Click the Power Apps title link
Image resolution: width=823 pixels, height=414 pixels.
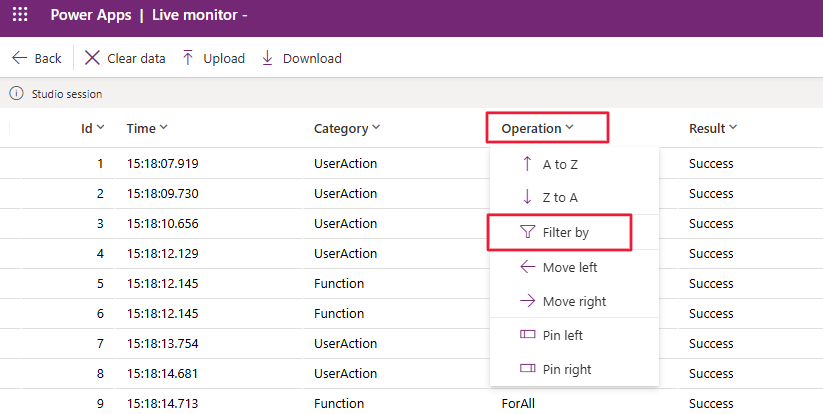coord(91,15)
